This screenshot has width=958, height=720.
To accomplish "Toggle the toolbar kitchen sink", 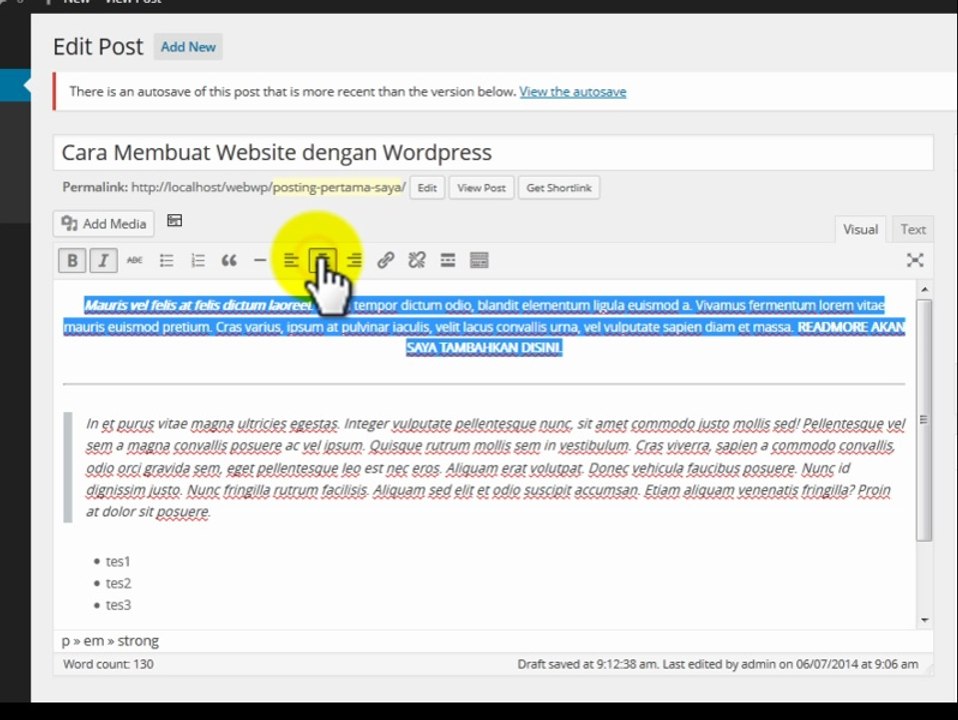I will point(479,260).
